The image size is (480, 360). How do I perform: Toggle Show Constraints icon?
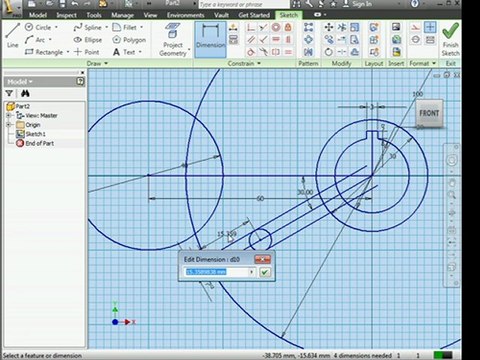[233, 40]
